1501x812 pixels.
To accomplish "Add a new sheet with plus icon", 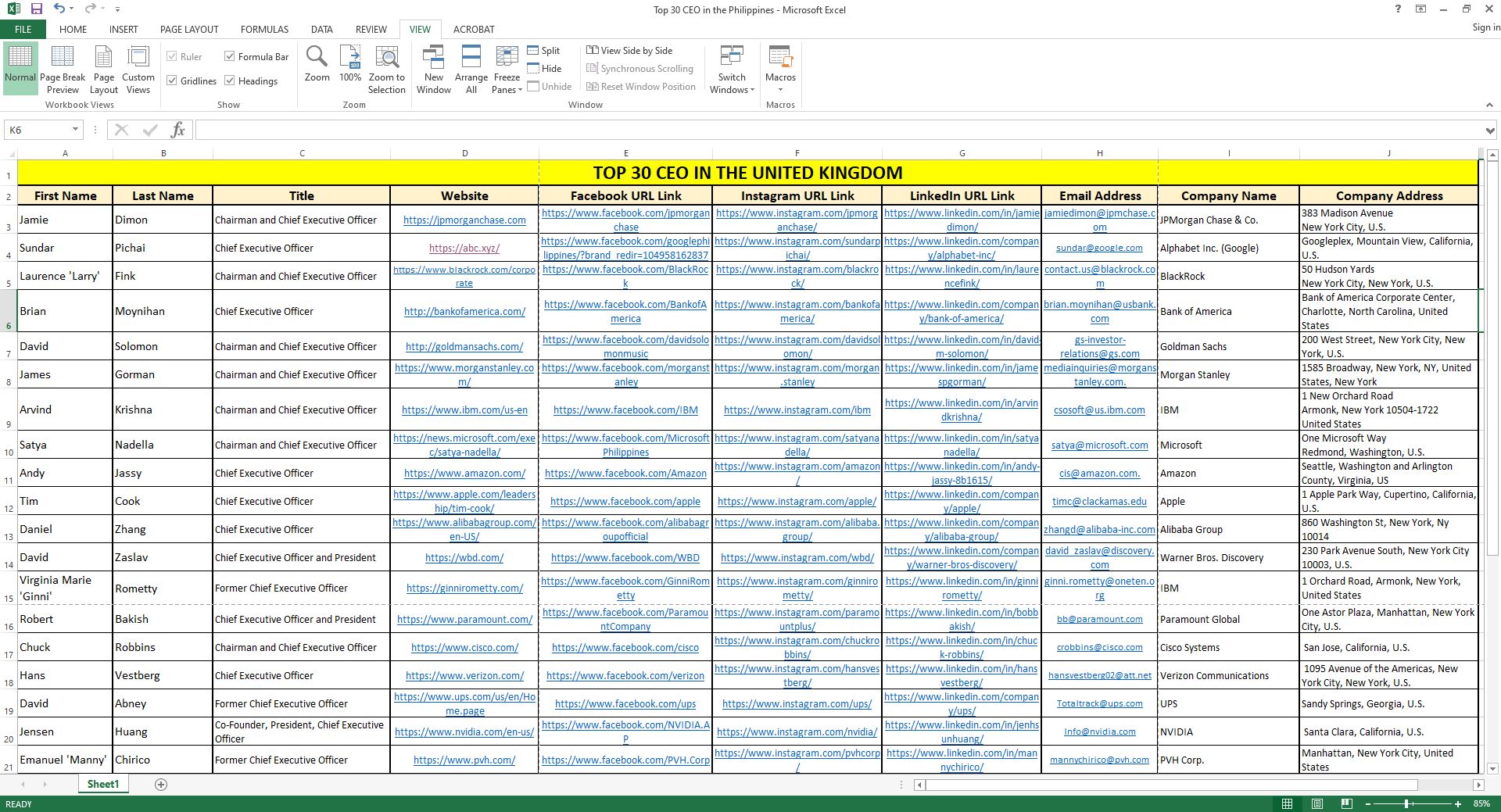I will coord(161,784).
